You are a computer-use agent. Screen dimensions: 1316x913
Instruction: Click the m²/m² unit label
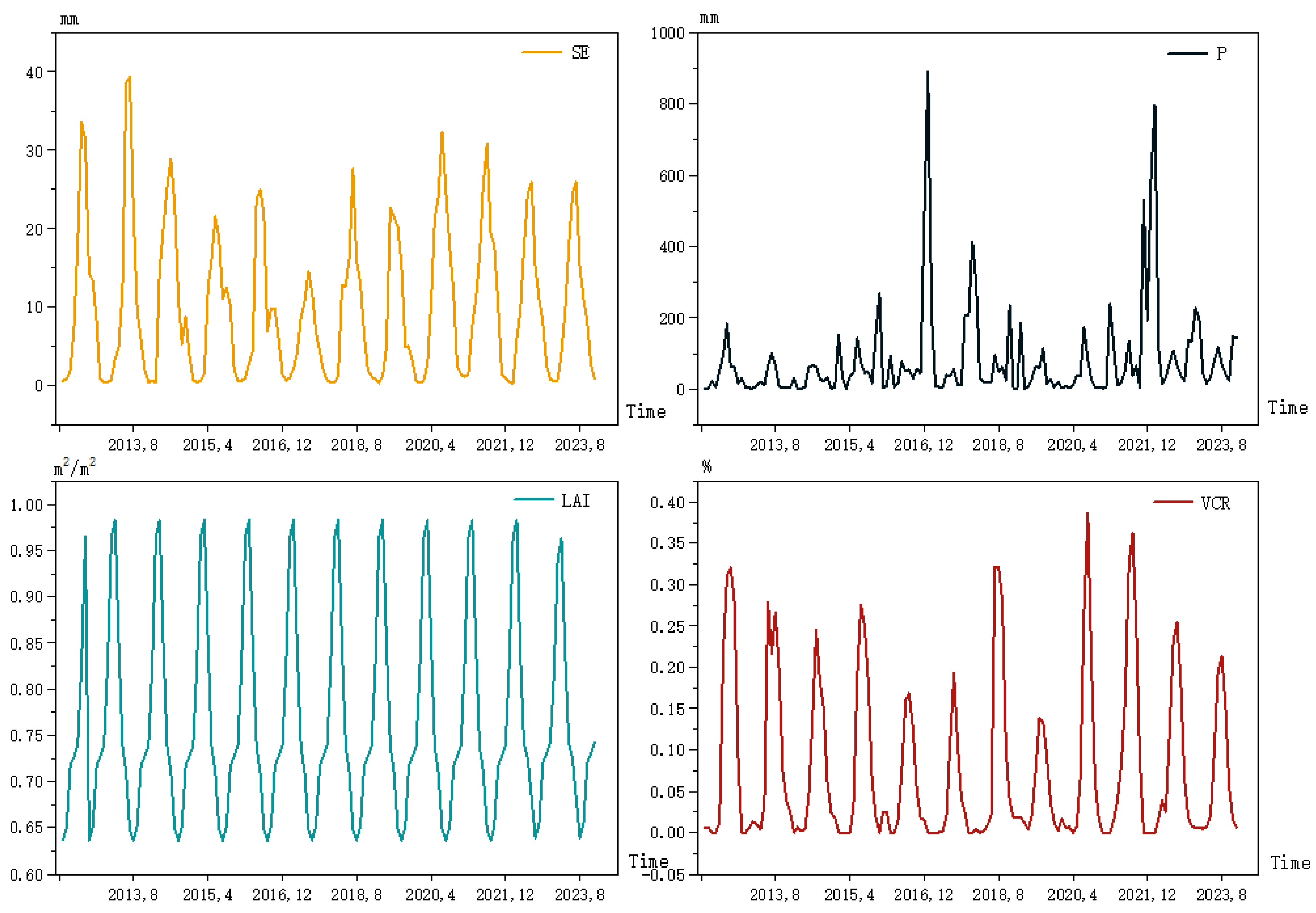click(x=74, y=467)
